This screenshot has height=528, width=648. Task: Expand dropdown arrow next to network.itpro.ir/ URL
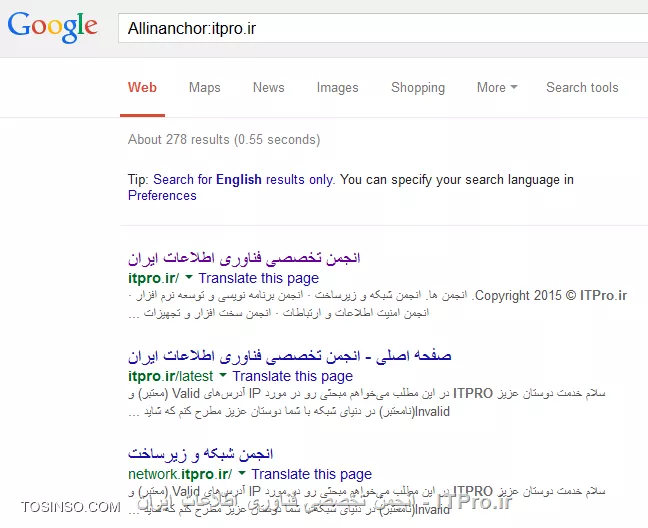(x=242, y=473)
